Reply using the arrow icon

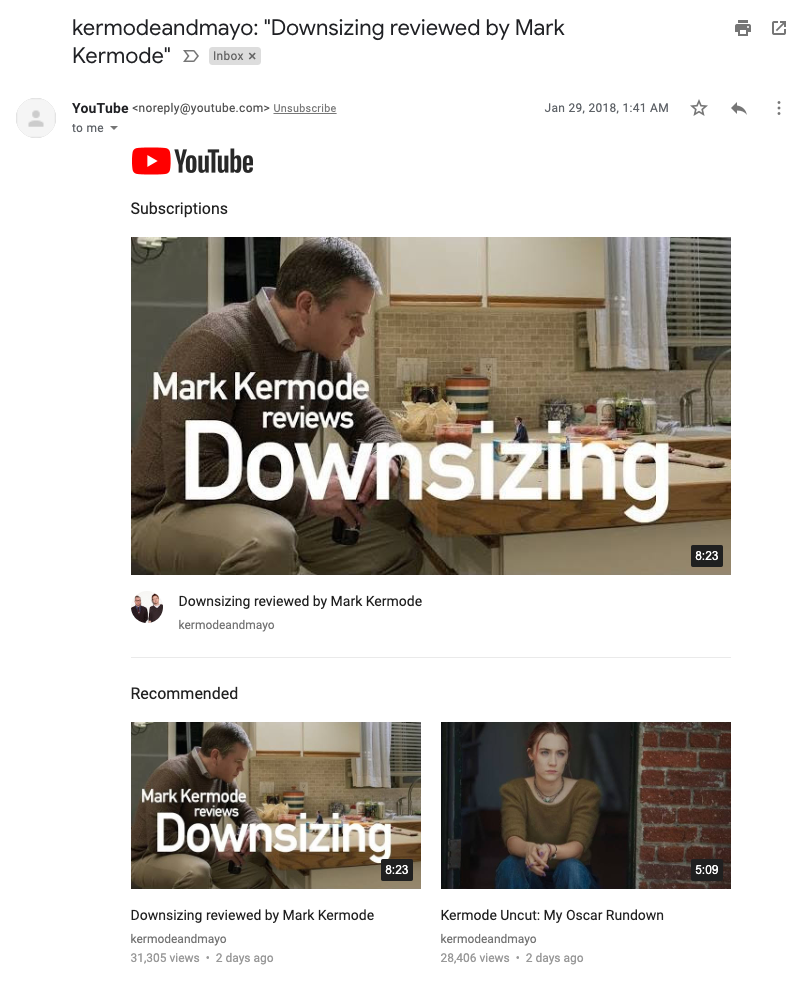tap(739, 108)
